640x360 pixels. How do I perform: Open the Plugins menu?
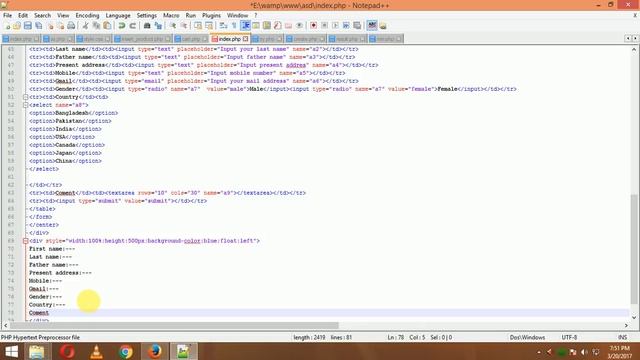point(211,16)
